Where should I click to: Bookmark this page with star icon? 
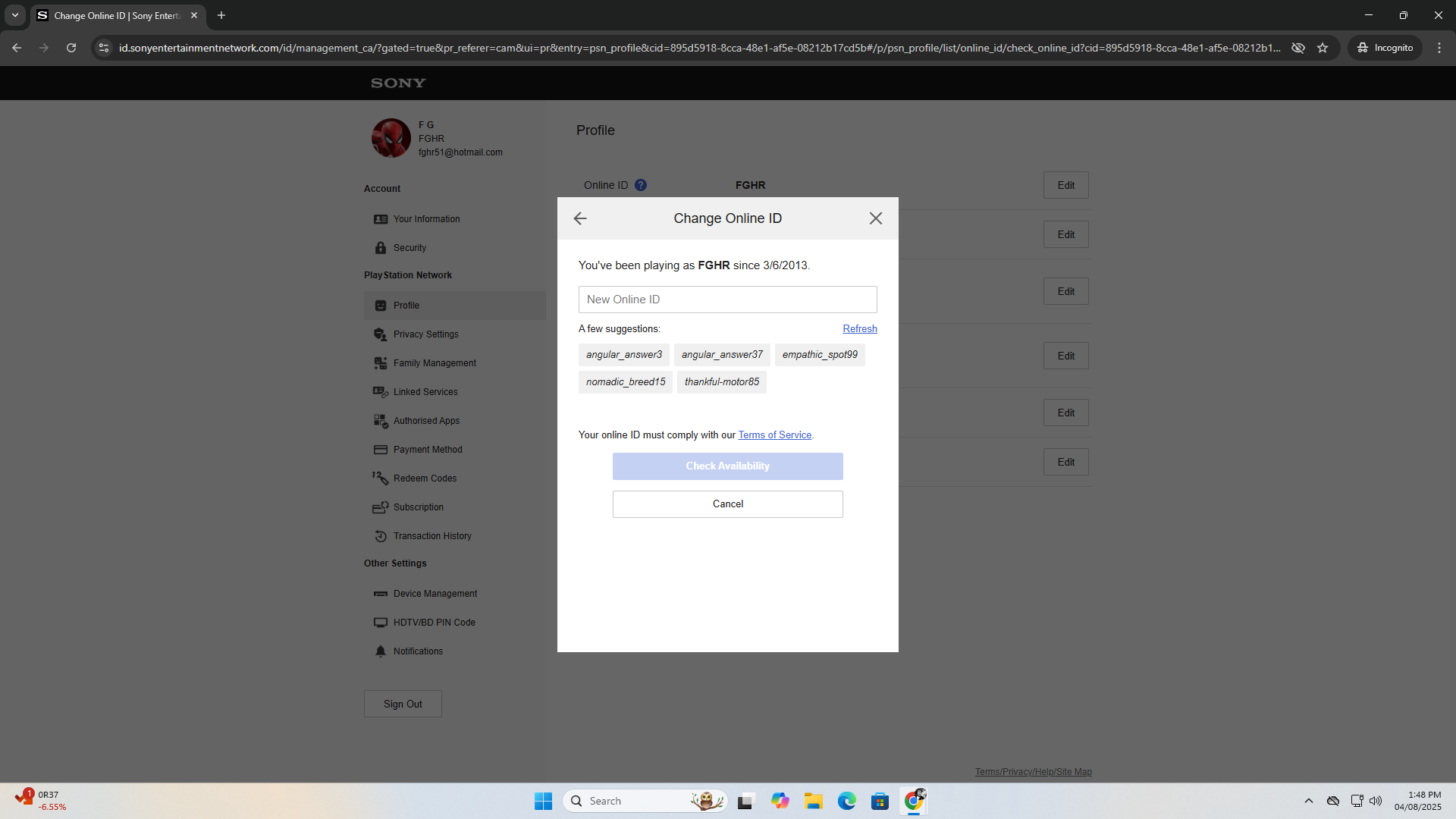(x=1323, y=48)
